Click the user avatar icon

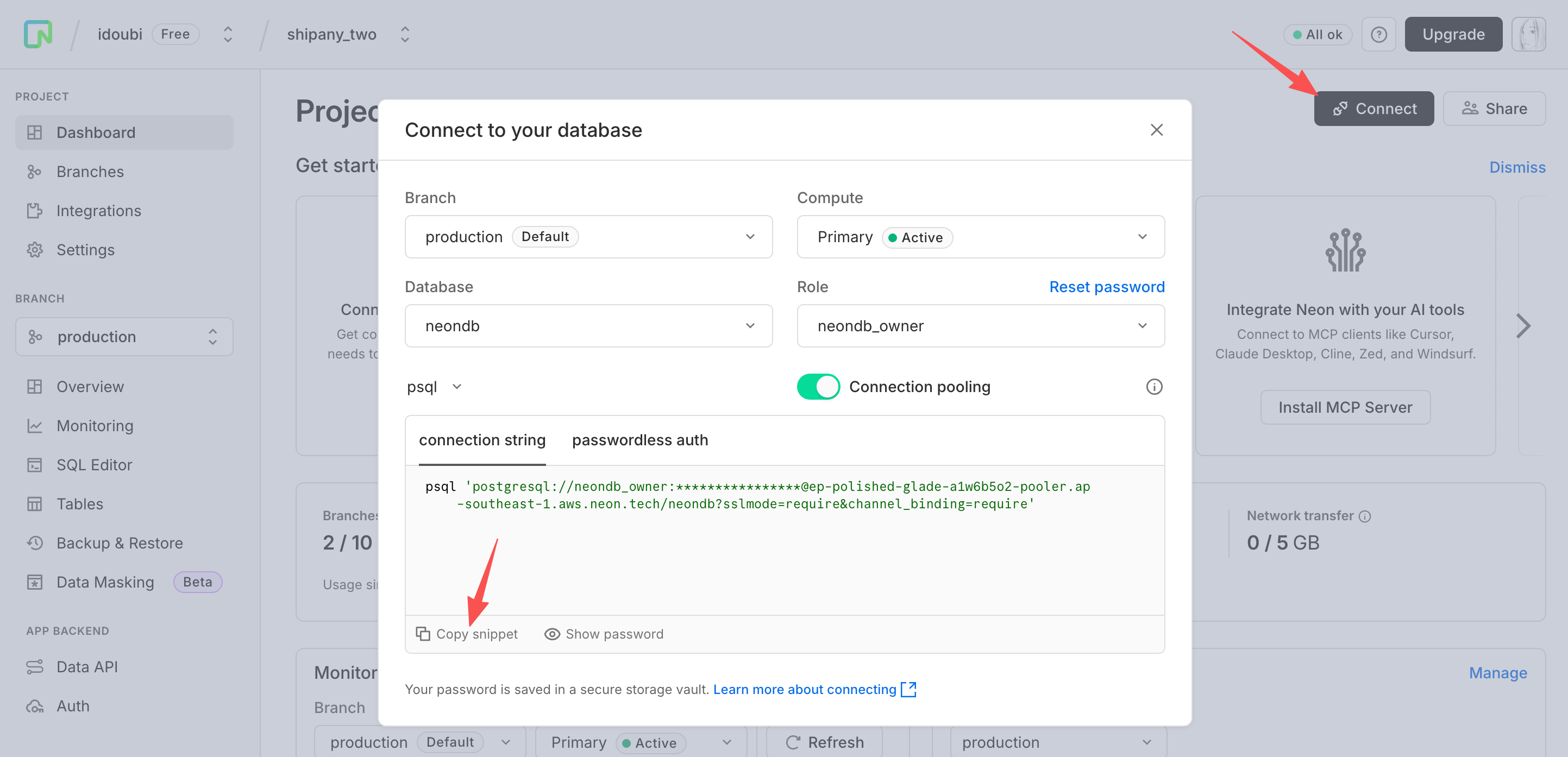1528,35
